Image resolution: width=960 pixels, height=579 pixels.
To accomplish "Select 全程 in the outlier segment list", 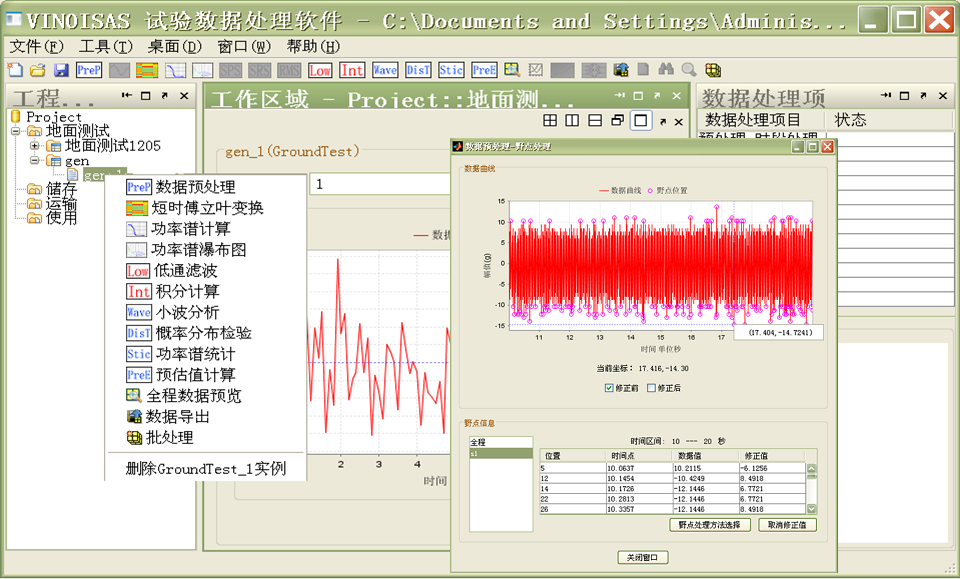I will pos(501,442).
